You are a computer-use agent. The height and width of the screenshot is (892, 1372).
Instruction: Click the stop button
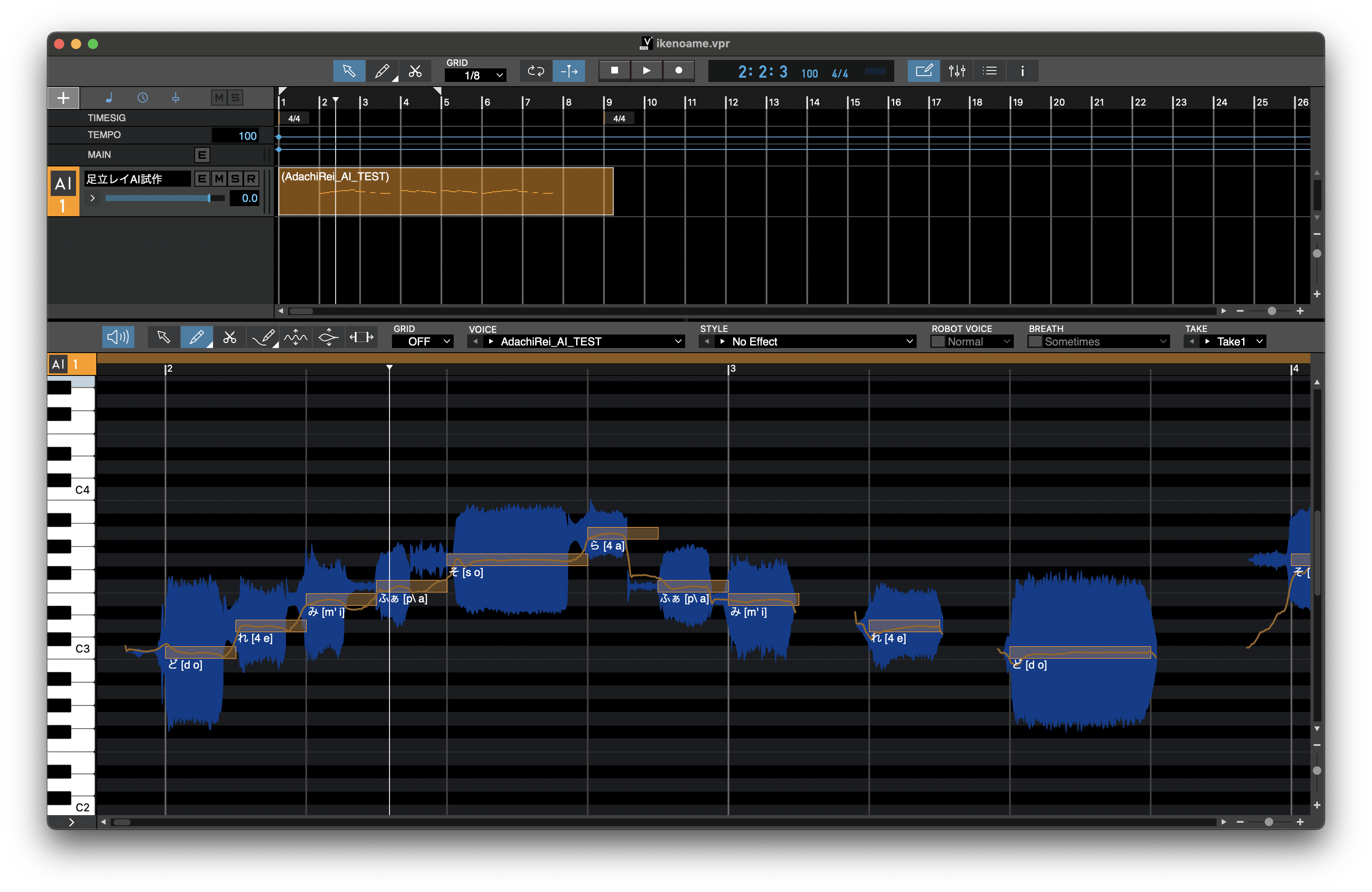tap(615, 70)
